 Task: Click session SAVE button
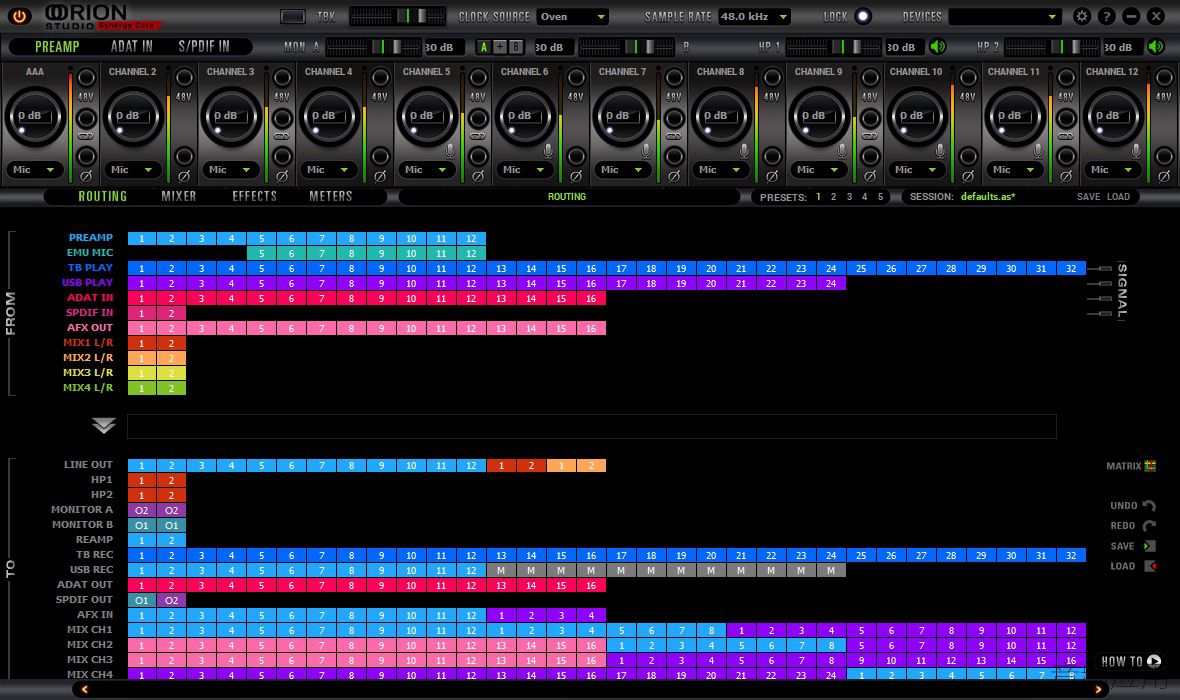1088,197
